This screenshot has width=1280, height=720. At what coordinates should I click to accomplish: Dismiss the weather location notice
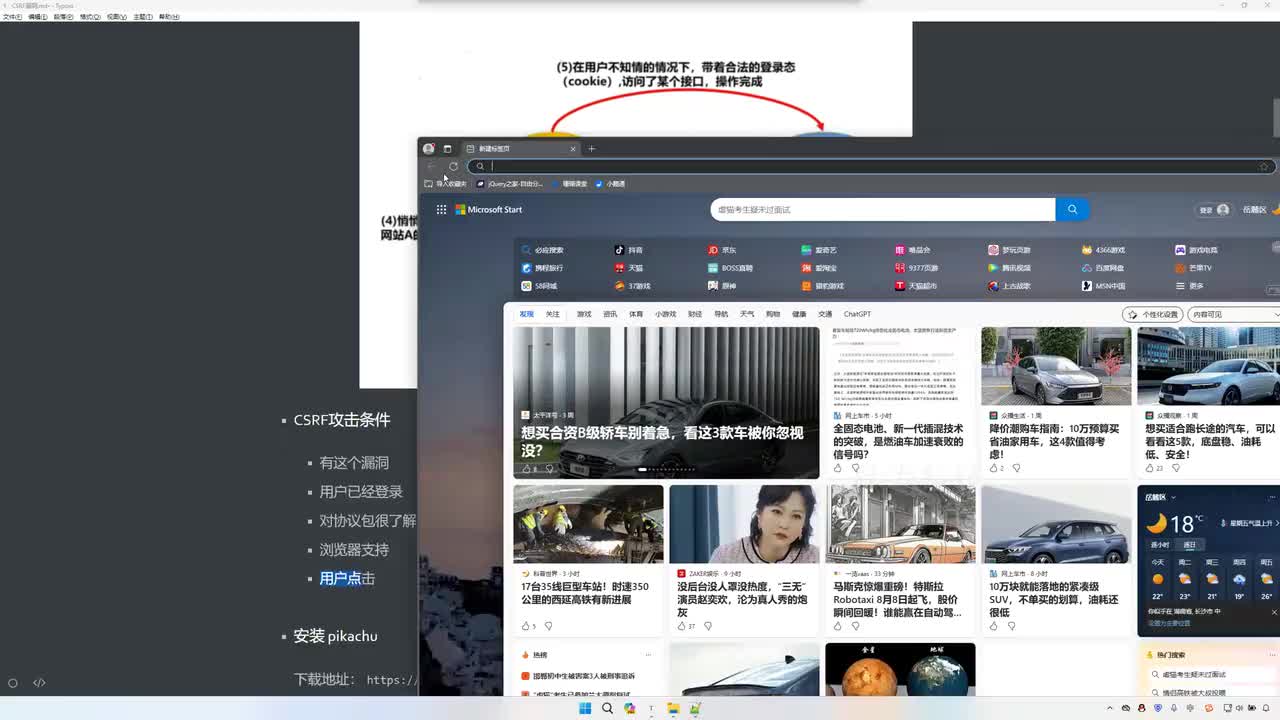[x=1273, y=611]
